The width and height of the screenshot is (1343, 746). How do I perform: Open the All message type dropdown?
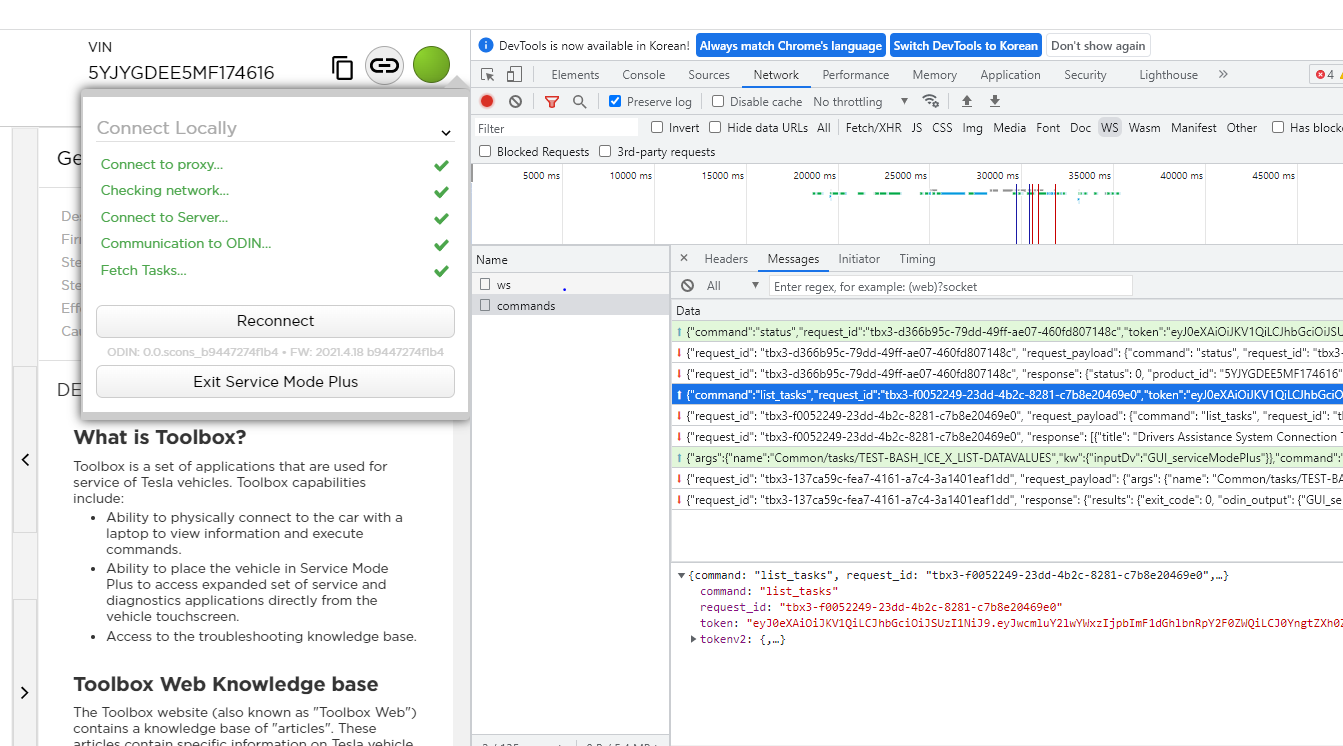733,286
